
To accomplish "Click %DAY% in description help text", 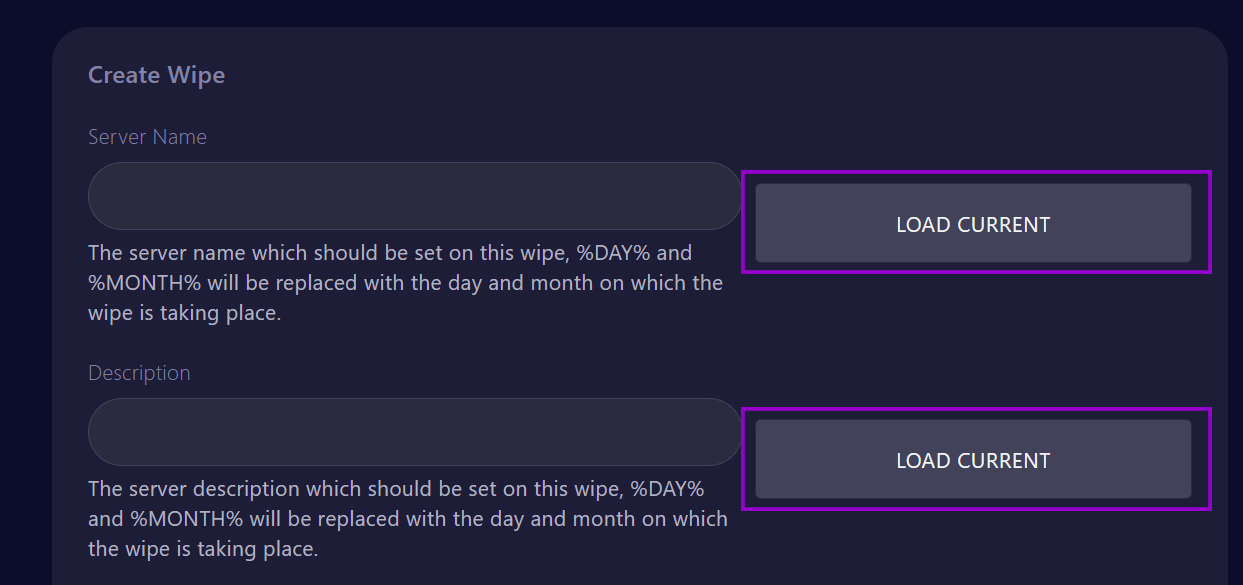I will (x=668, y=489).
